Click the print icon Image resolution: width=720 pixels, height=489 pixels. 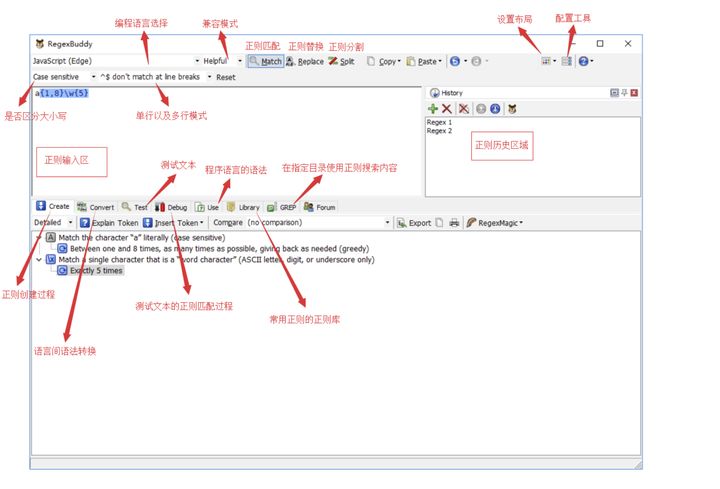coord(454,223)
